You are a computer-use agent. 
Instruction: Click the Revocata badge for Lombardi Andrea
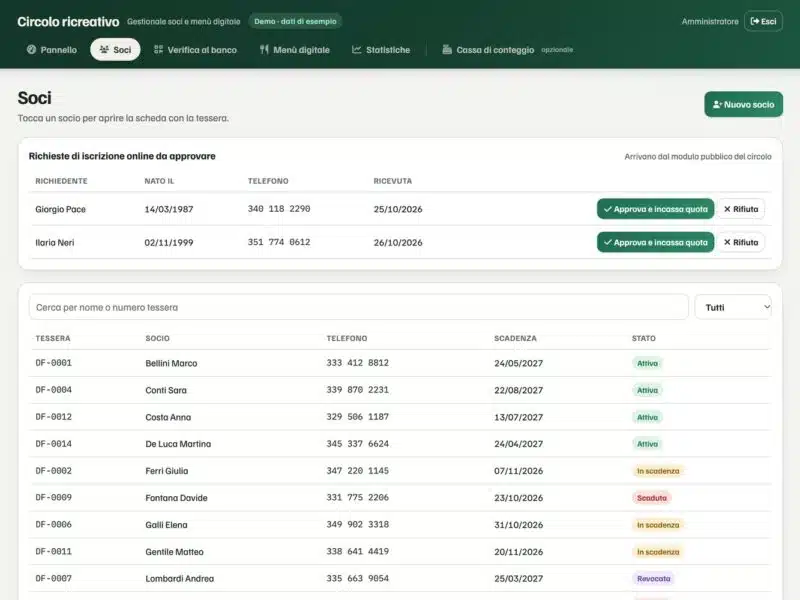654,579
